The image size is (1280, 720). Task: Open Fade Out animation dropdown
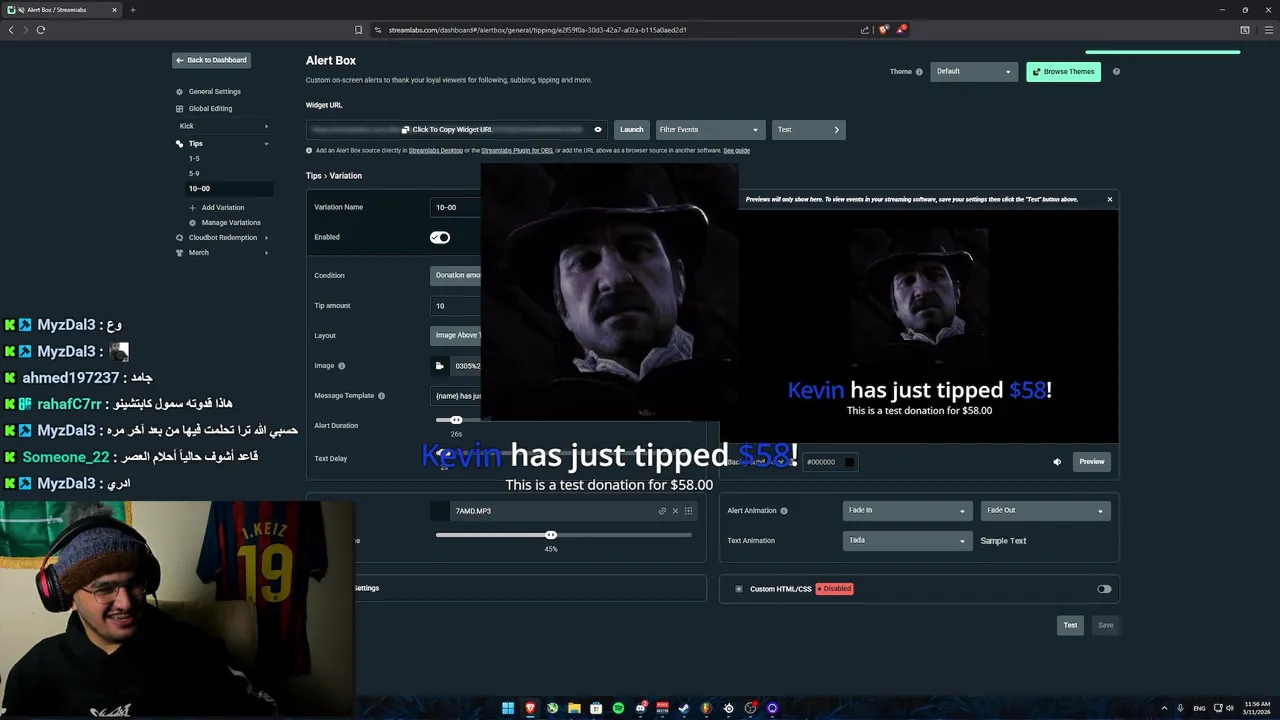coord(1046,511)
